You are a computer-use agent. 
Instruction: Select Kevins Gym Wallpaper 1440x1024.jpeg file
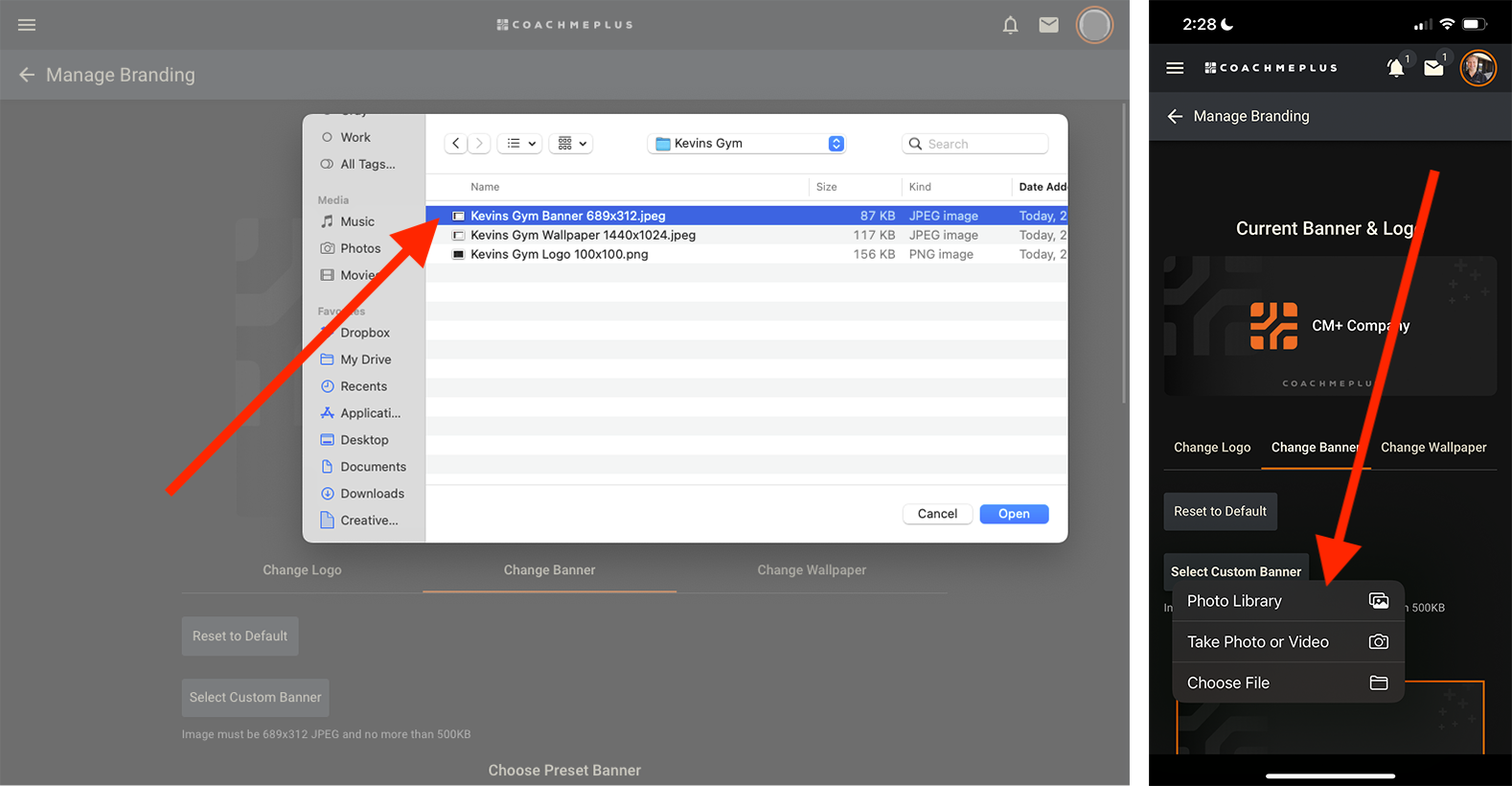click(x=583, y=235)
